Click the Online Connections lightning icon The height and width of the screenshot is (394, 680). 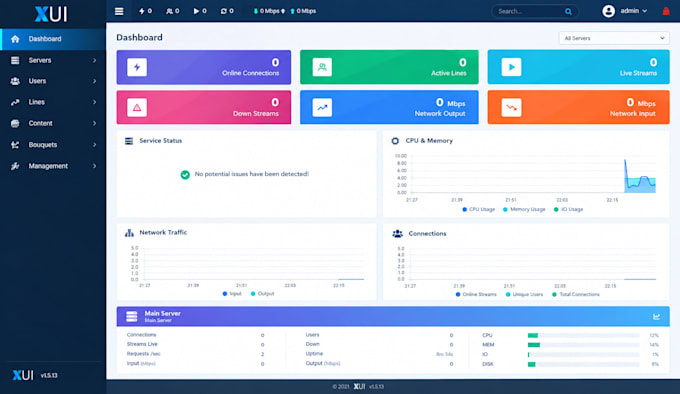click(137, 67)
